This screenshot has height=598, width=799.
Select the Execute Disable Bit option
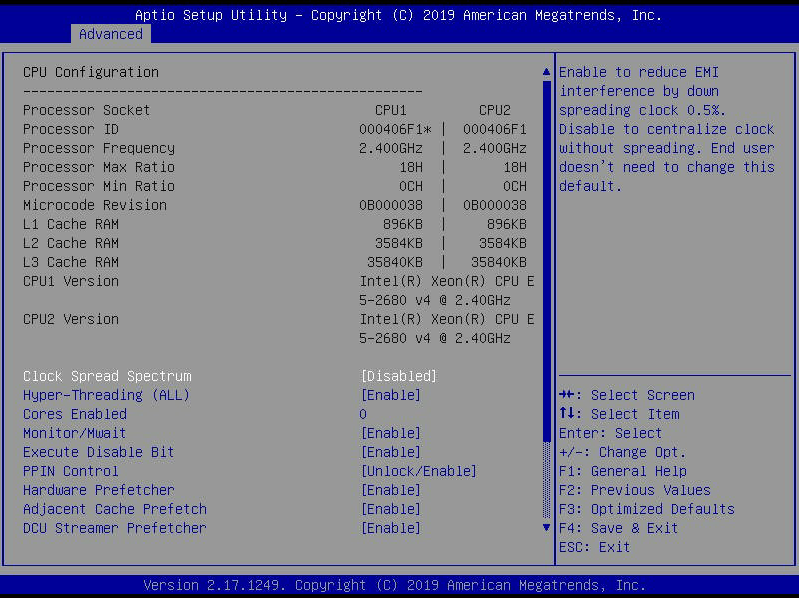(x=98, y=452)
